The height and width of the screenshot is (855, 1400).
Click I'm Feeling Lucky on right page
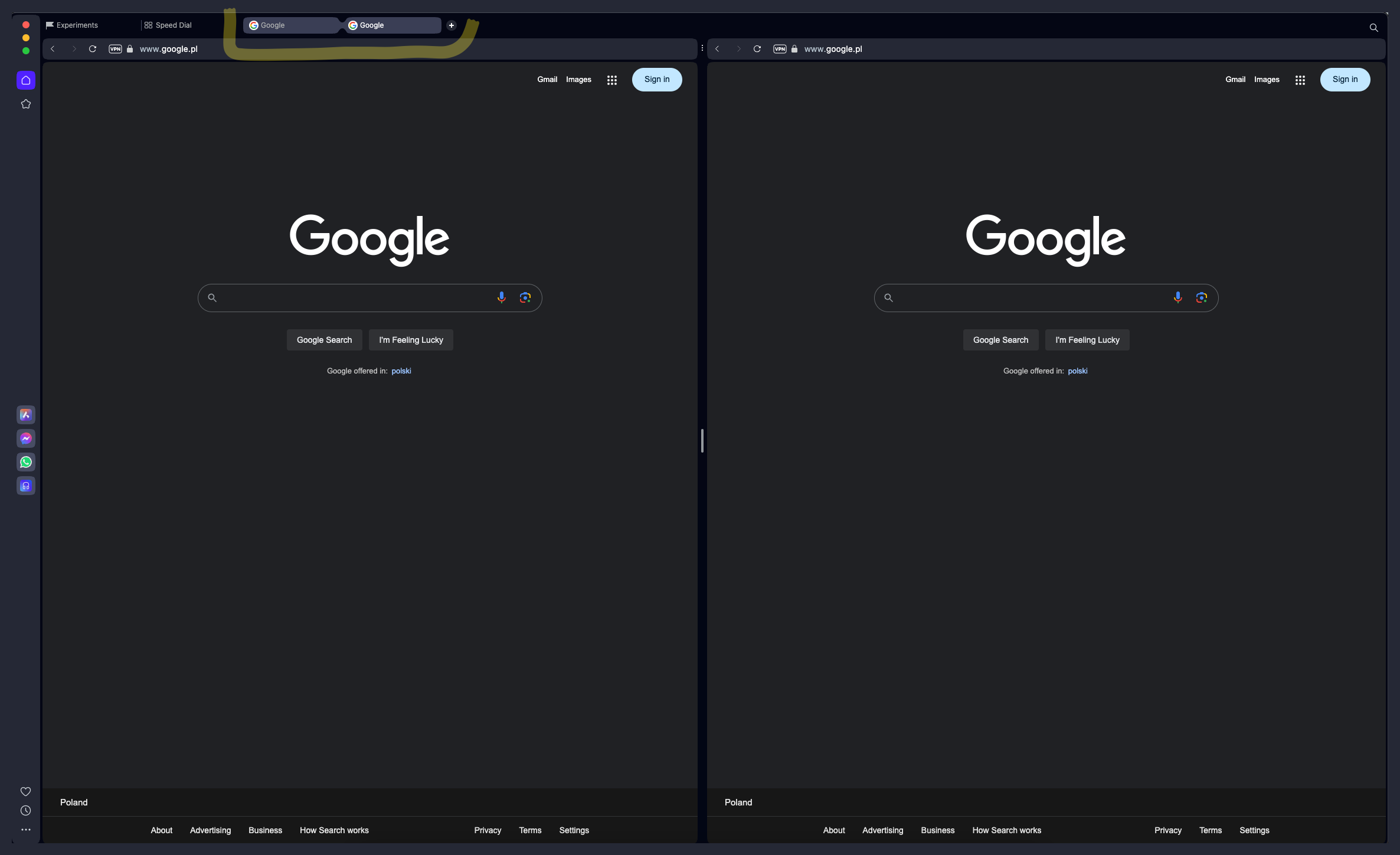click(1087, 340)
